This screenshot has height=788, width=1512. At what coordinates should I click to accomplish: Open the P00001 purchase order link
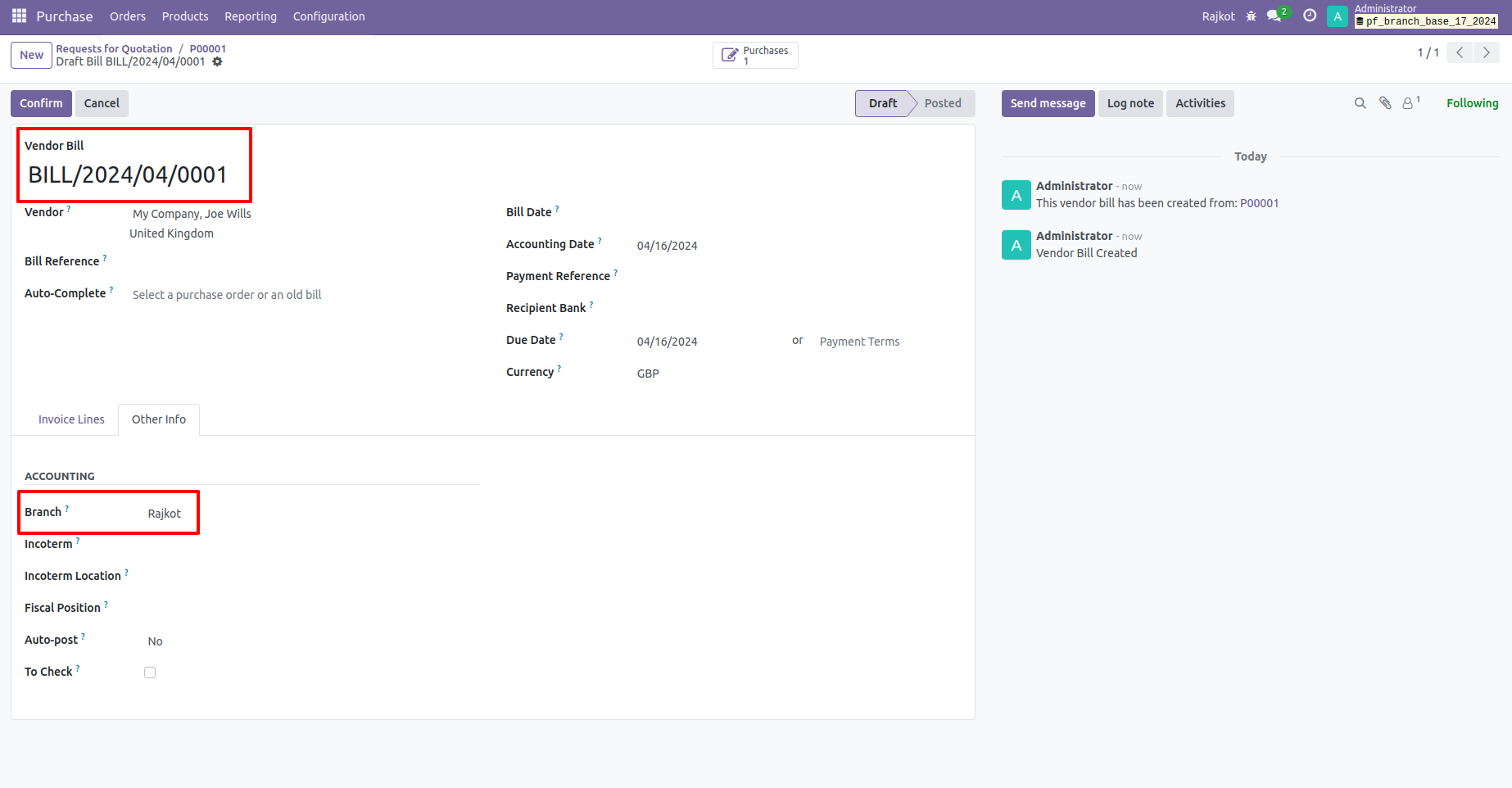click(207, 48)
